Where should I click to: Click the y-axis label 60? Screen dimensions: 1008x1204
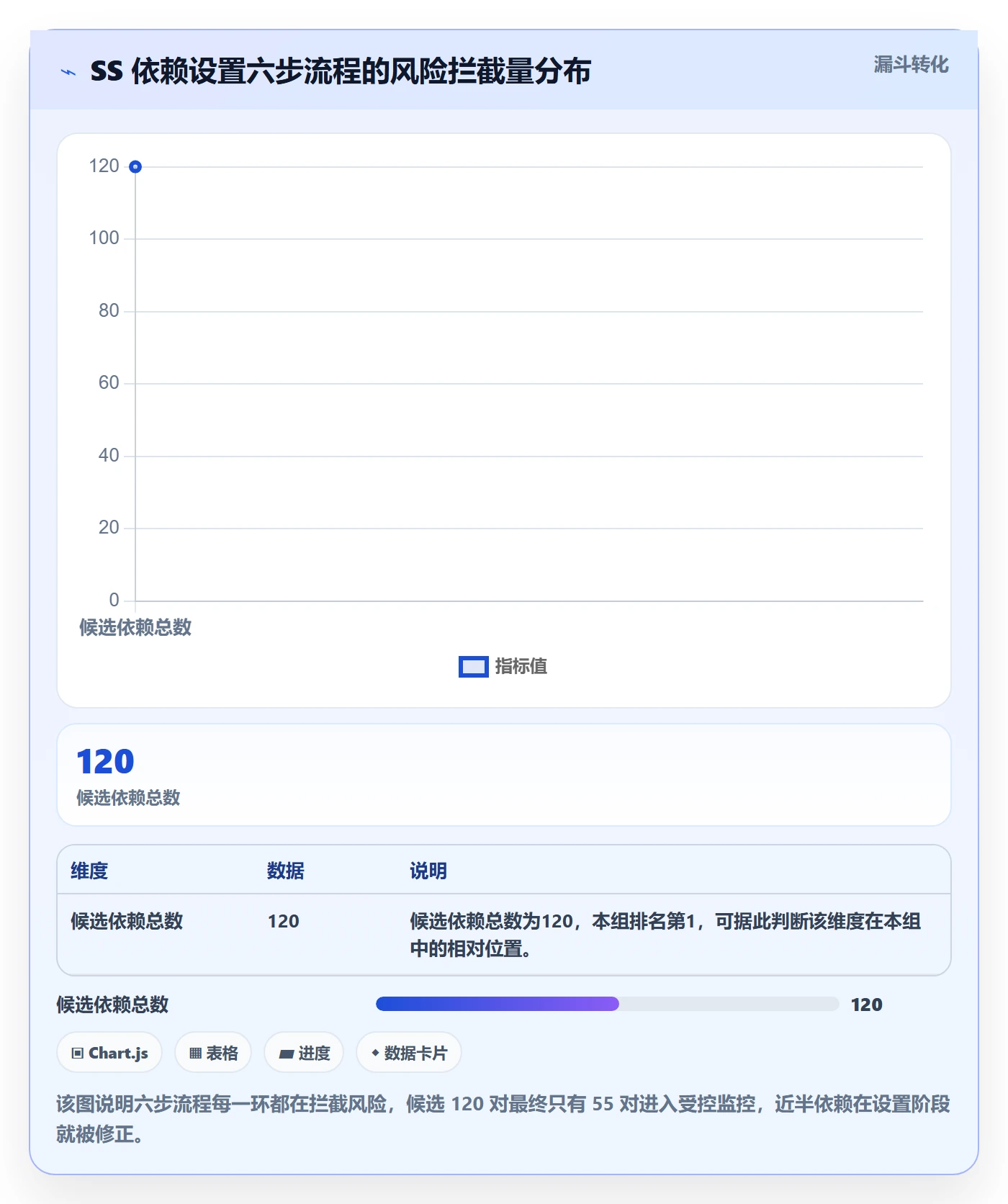[x=109, y=383]
